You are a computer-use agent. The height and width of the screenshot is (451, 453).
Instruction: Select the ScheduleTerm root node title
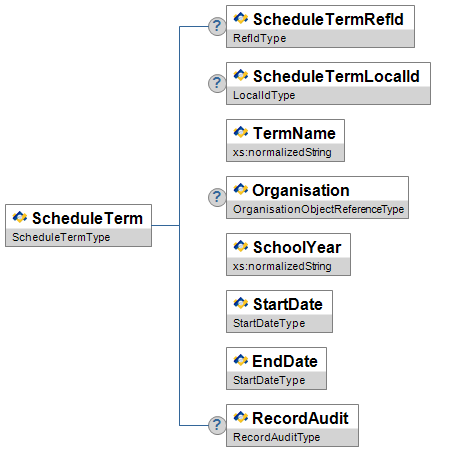(x=87, y=218)
